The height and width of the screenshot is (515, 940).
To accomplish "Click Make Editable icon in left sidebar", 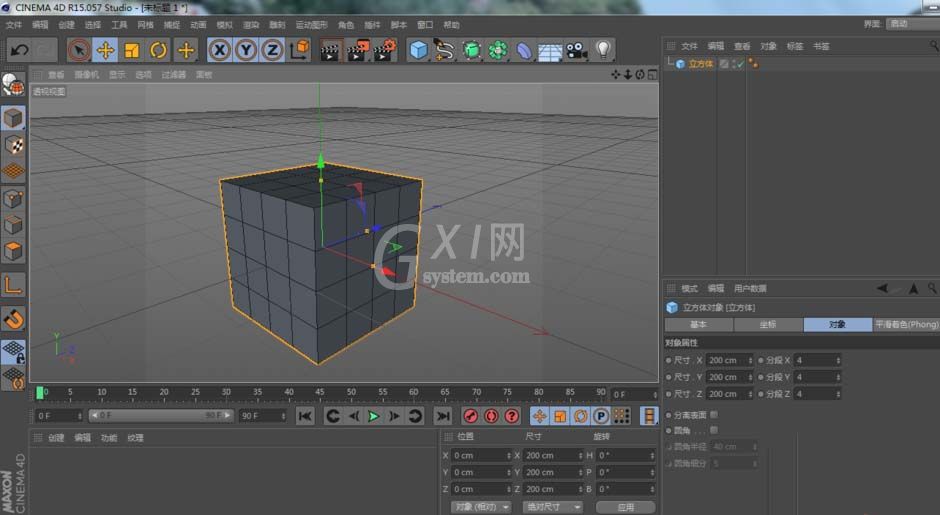I will (x=13, y=85).
